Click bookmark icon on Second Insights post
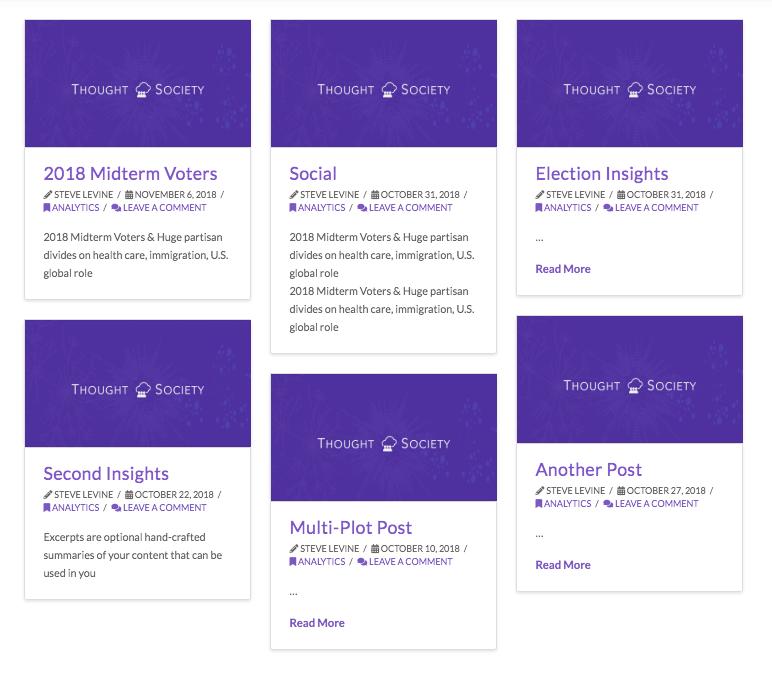 click(x=47, y=508)
